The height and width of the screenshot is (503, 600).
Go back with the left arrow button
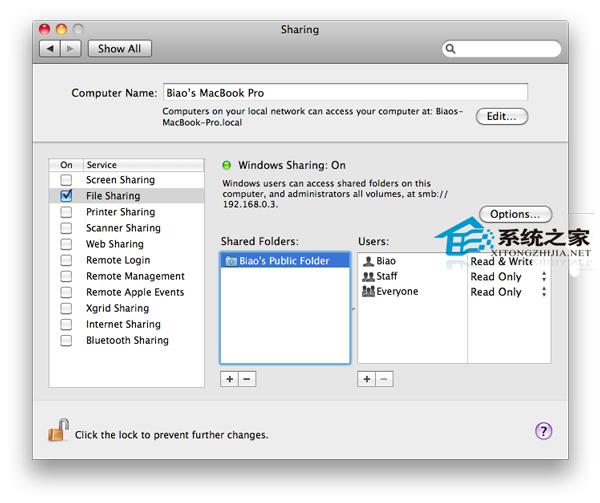tap(50, 49)
